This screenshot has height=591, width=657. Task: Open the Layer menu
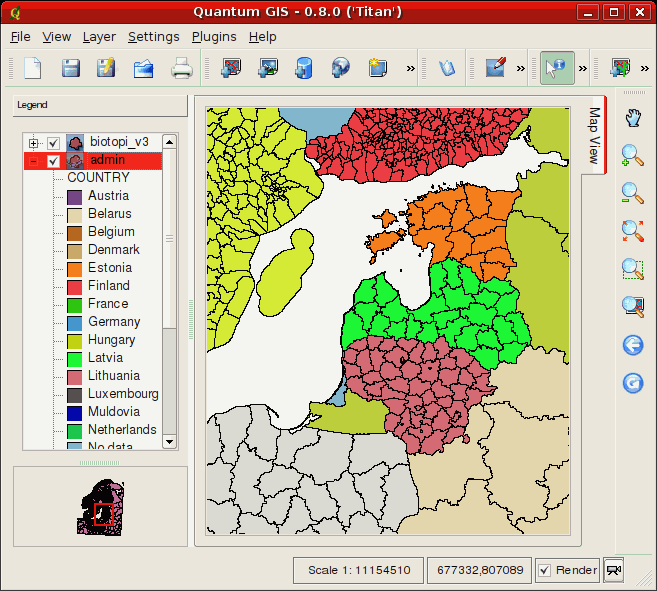[x=99, y=37]
